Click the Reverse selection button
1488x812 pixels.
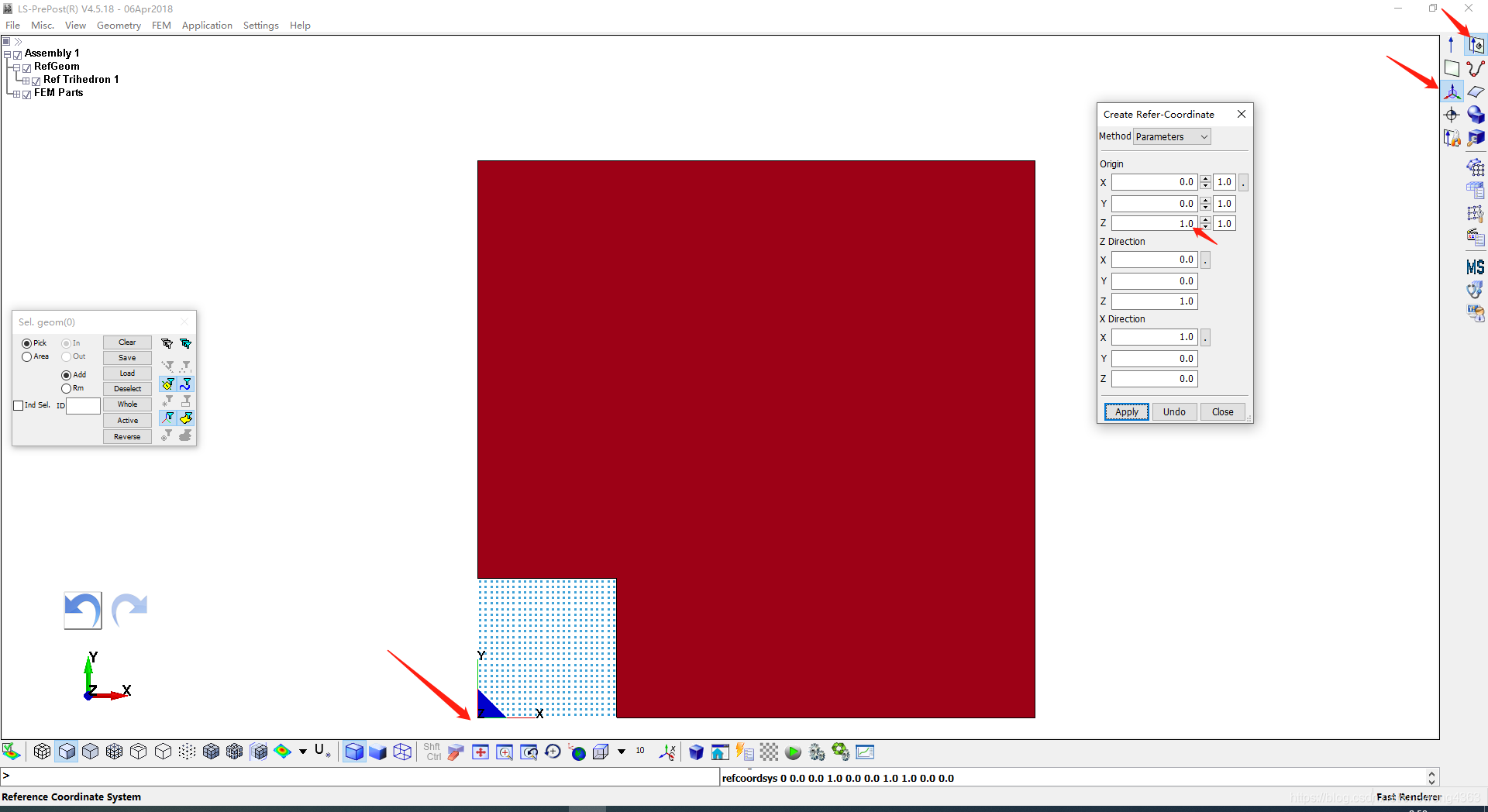point(127,437)
